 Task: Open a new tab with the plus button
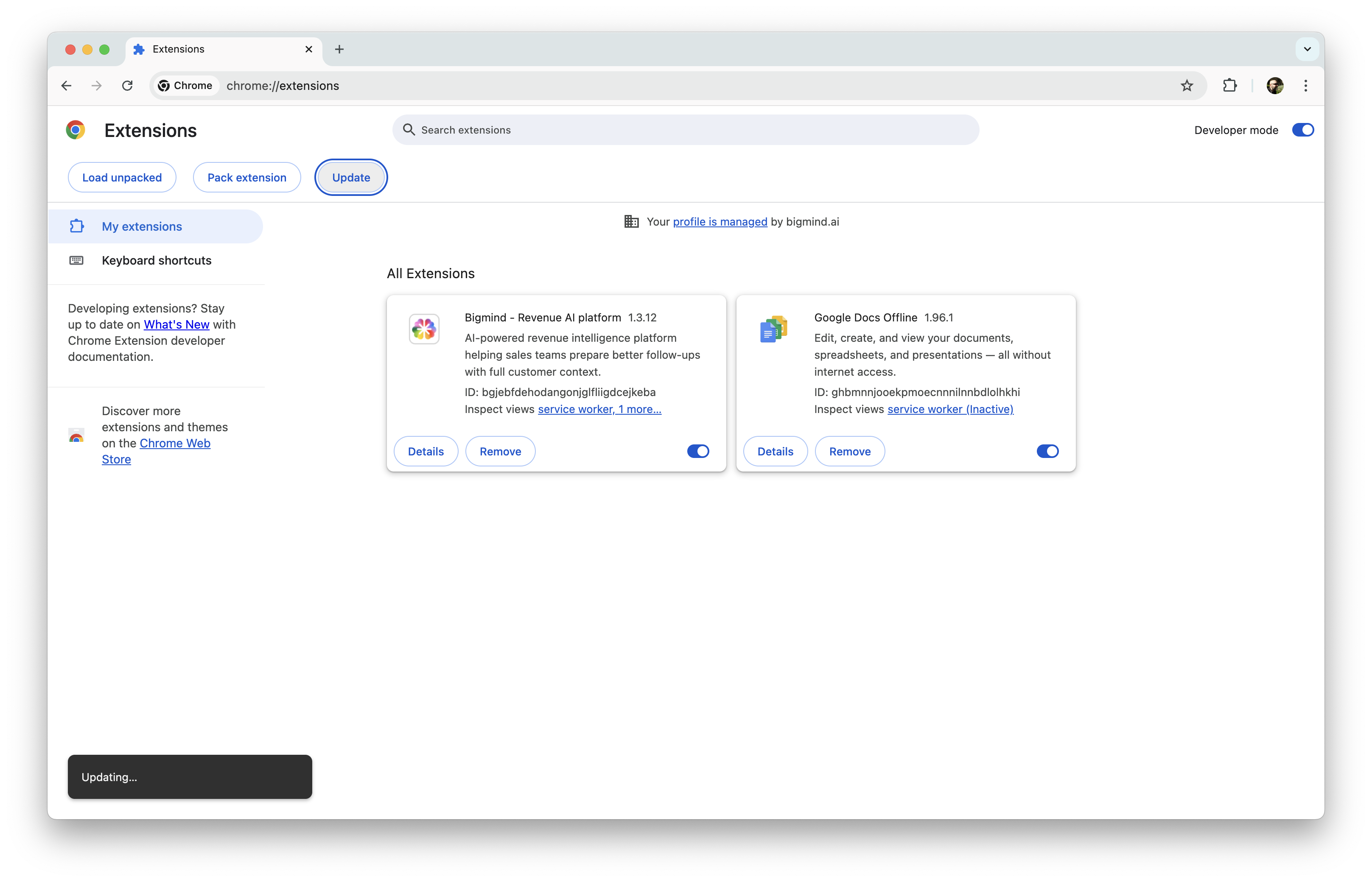click(339, 49)
